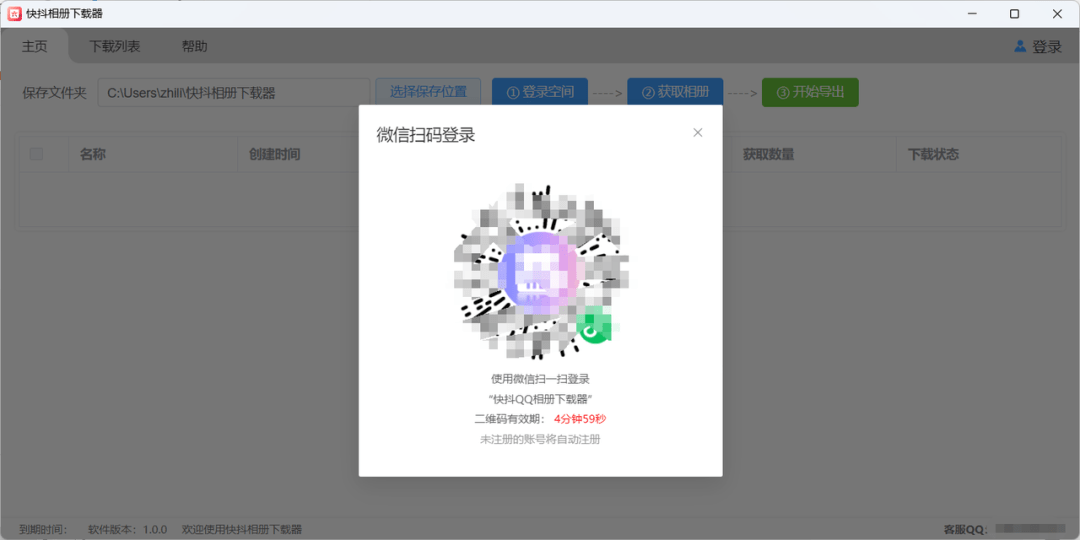Click the "快抖QQ相册下载器" text in dialog
This screenshot has height=540, width=1080.
point(541,399)
